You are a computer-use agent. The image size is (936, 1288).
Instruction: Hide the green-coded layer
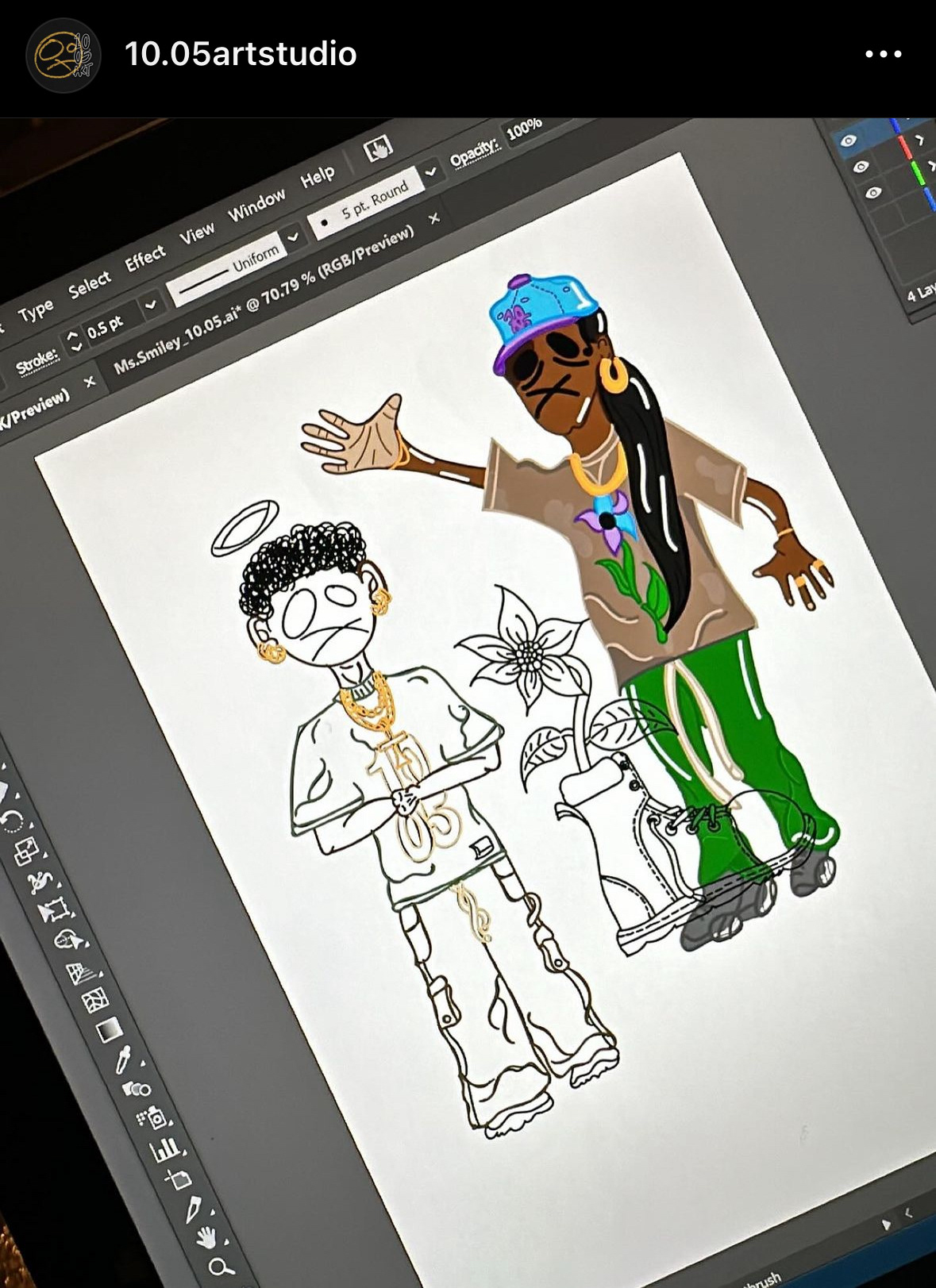coord(873,193)
